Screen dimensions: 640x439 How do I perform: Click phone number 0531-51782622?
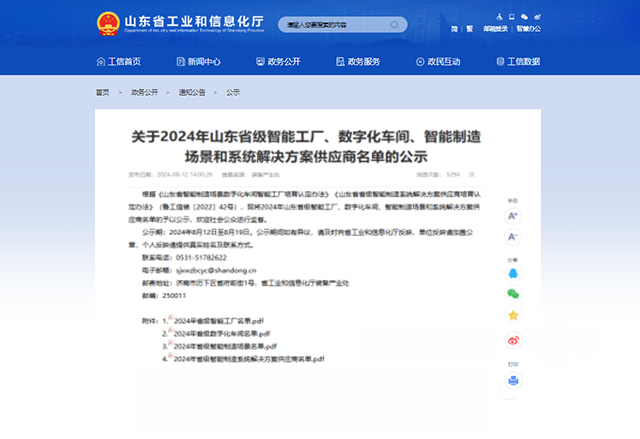[x=201, y=258]
